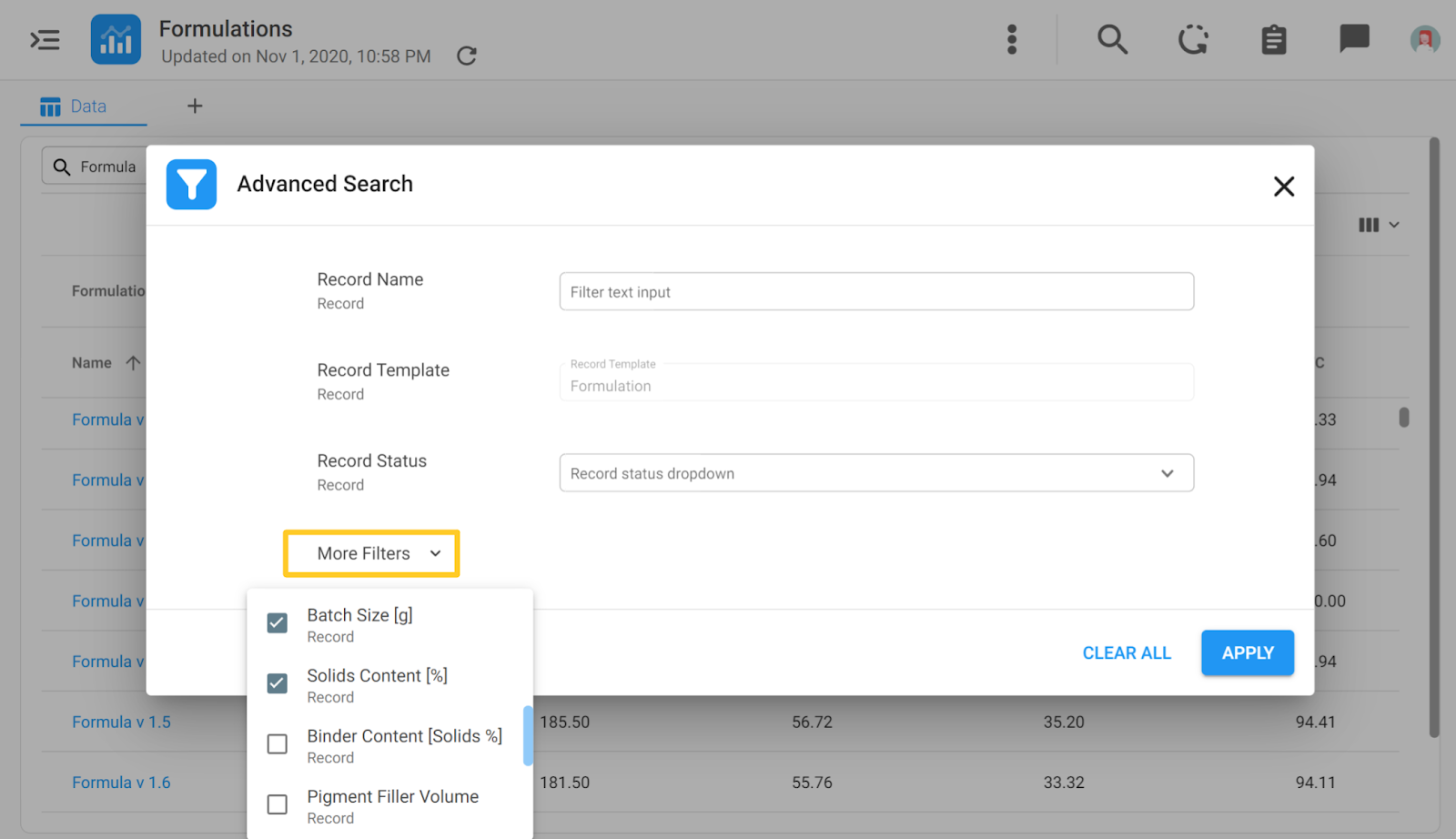Image resolution: width=1456 pixels, height=839 pixels.
Task: Refresh data using the reload icon
Action: pos(467,56)
